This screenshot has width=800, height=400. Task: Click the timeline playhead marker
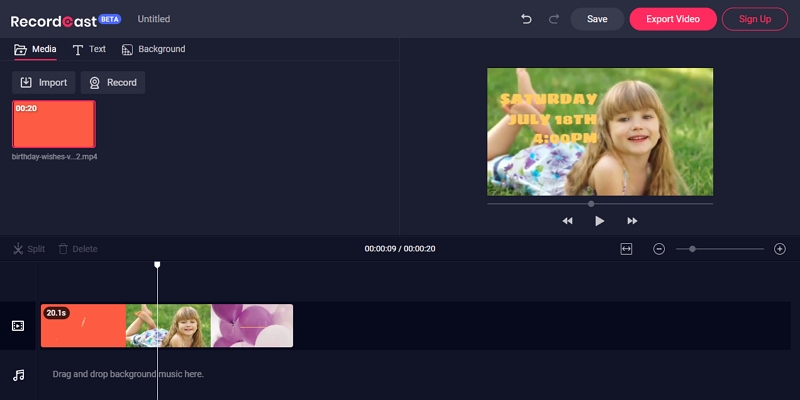tap(157, 265)
